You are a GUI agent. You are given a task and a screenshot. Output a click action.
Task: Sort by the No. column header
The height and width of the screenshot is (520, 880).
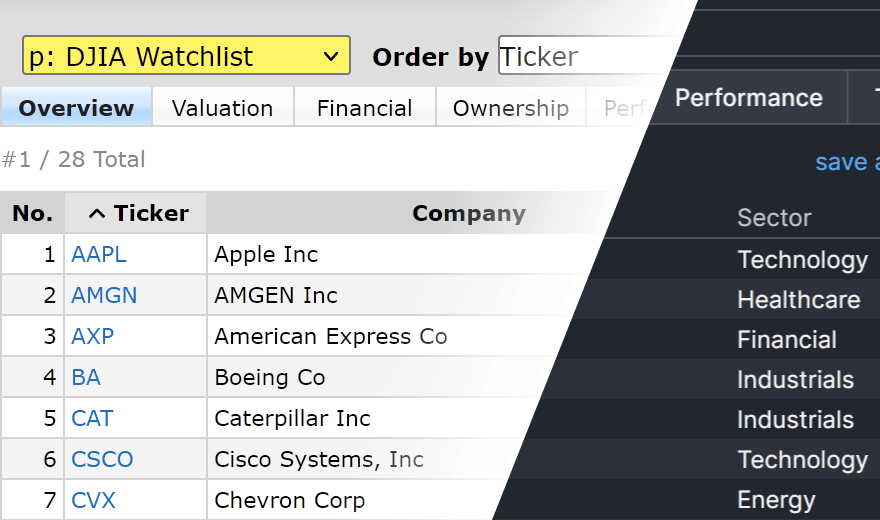point(32,213)
